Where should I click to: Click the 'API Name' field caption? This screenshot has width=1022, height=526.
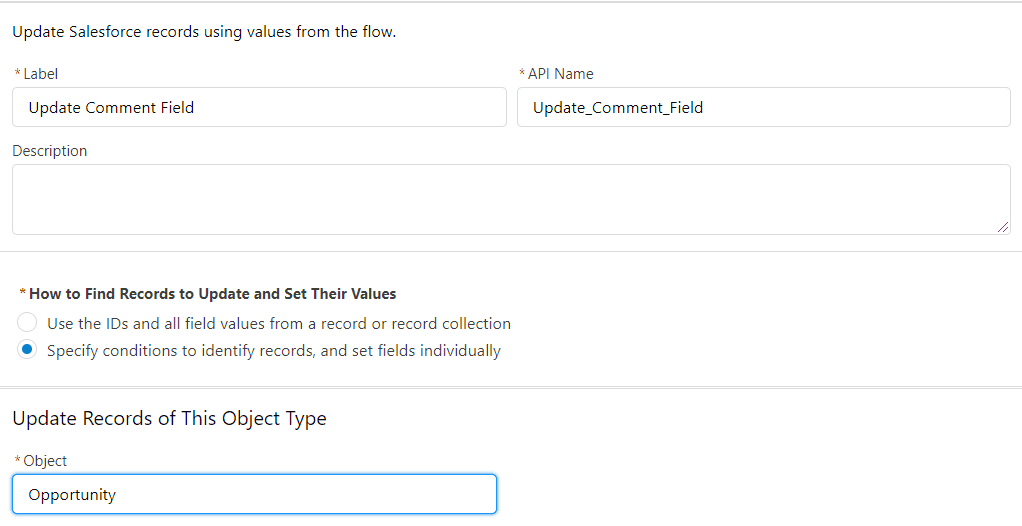tap(561, 74)
